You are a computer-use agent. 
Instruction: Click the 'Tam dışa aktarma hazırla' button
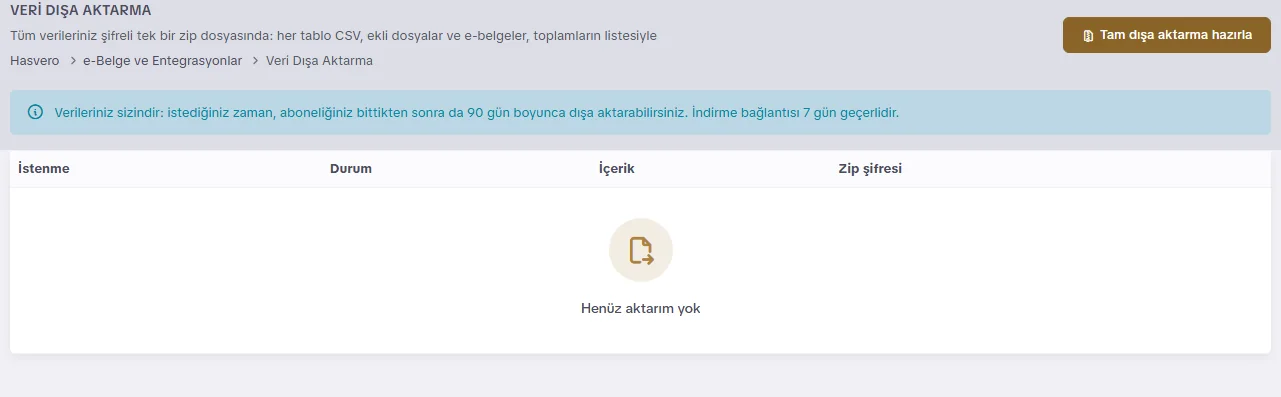tap(1166, 35)
